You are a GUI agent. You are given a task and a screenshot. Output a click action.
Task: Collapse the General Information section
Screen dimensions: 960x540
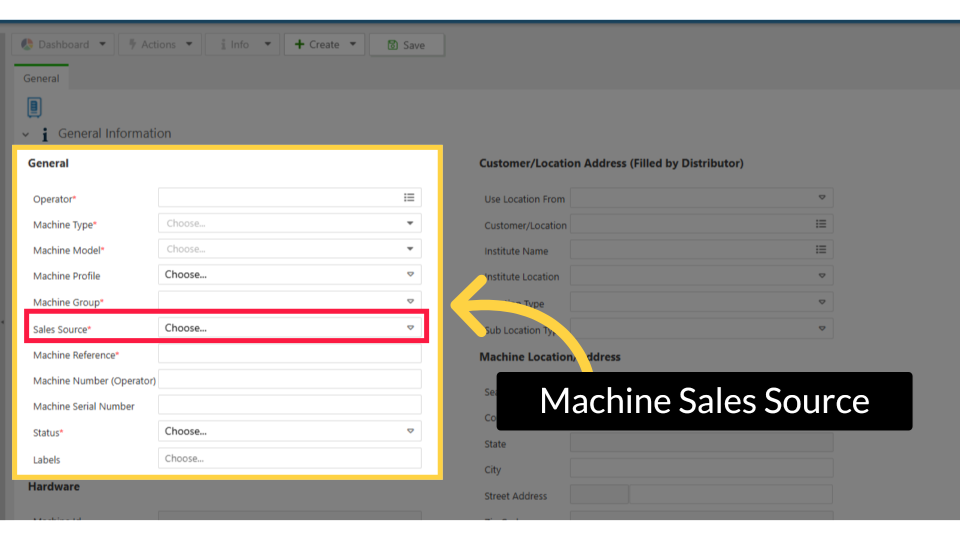(26, 134)
